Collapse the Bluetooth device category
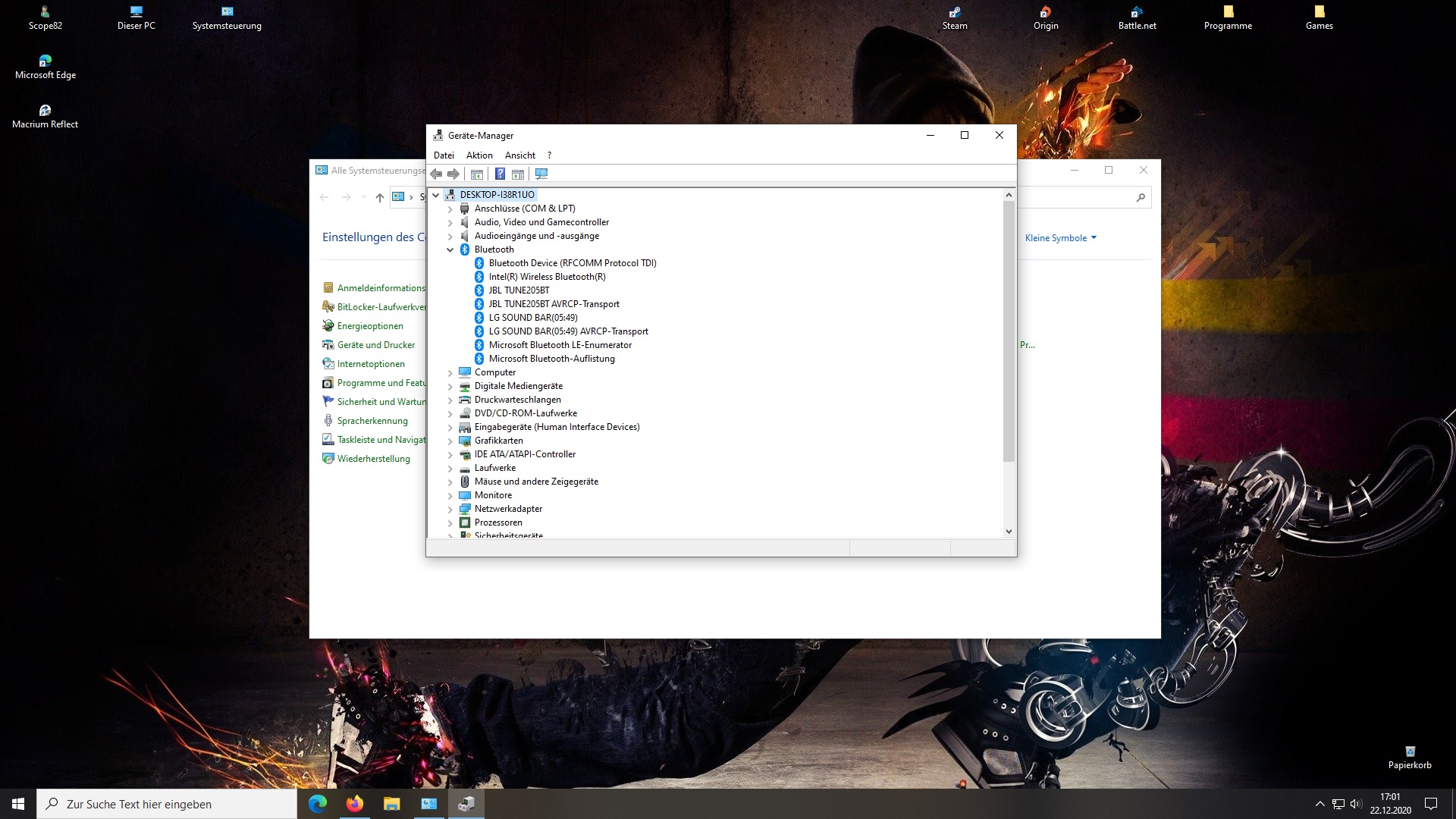The image size is (1456, 819). coord(450,249)
